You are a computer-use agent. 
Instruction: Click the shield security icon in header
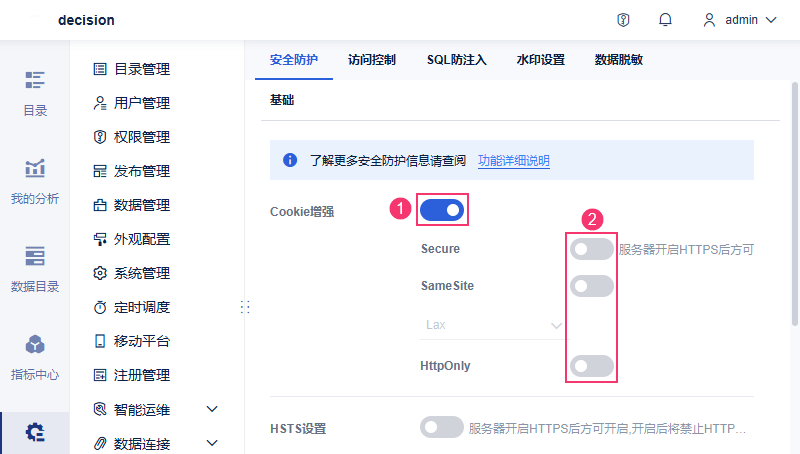623,20
